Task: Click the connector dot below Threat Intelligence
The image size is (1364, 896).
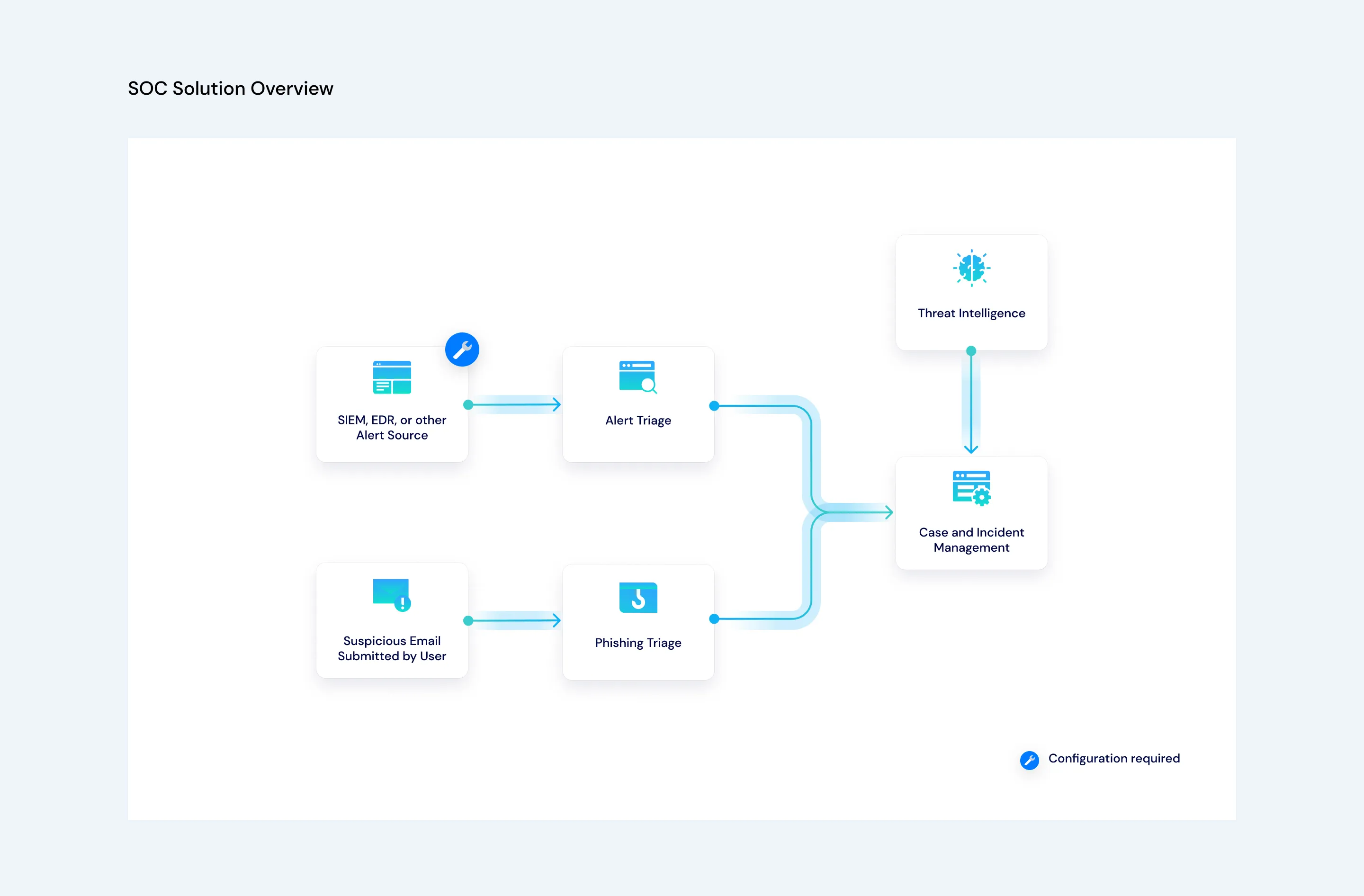Action: point(971,350)
